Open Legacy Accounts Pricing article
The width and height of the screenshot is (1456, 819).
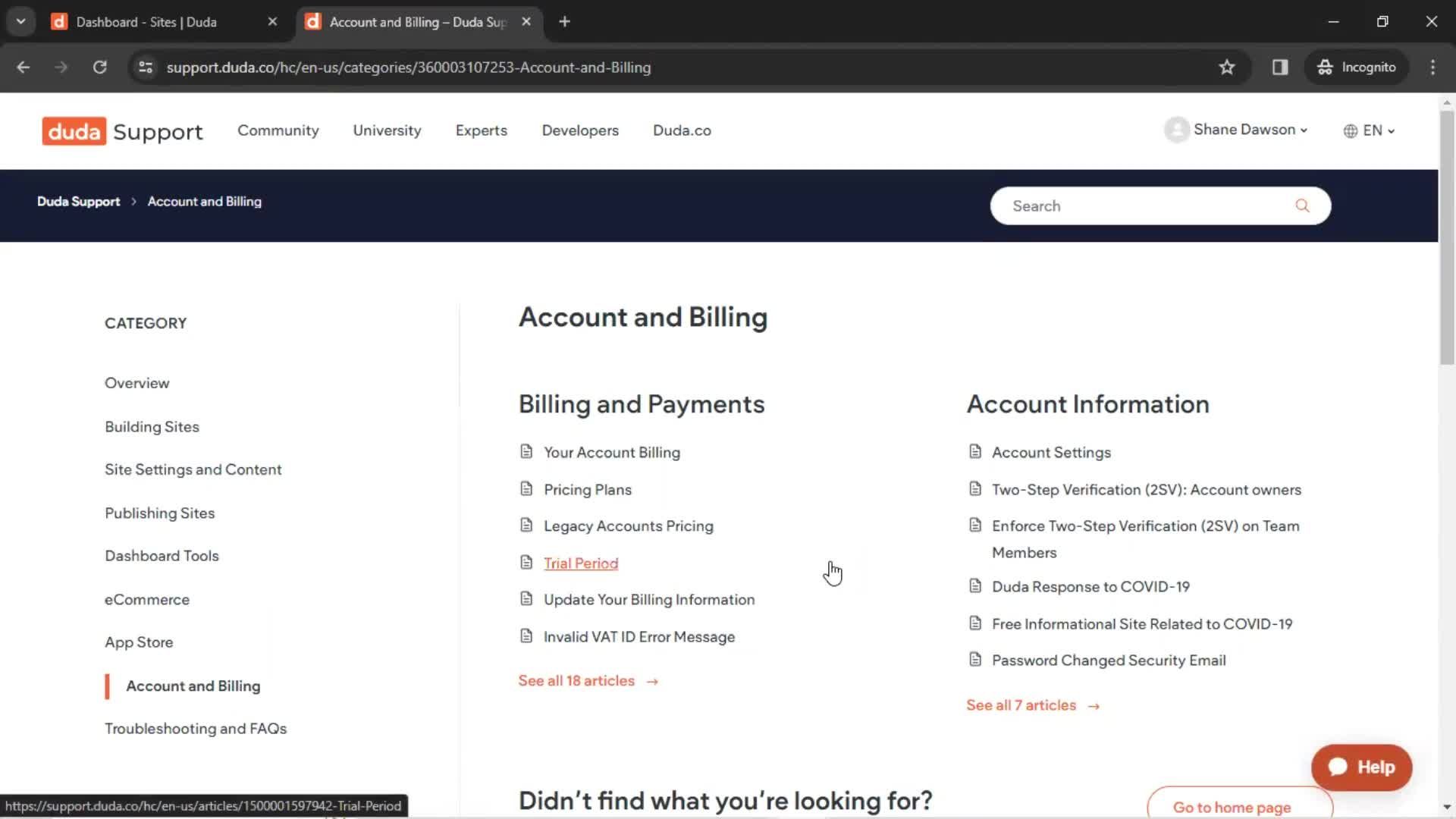[629, 526]
